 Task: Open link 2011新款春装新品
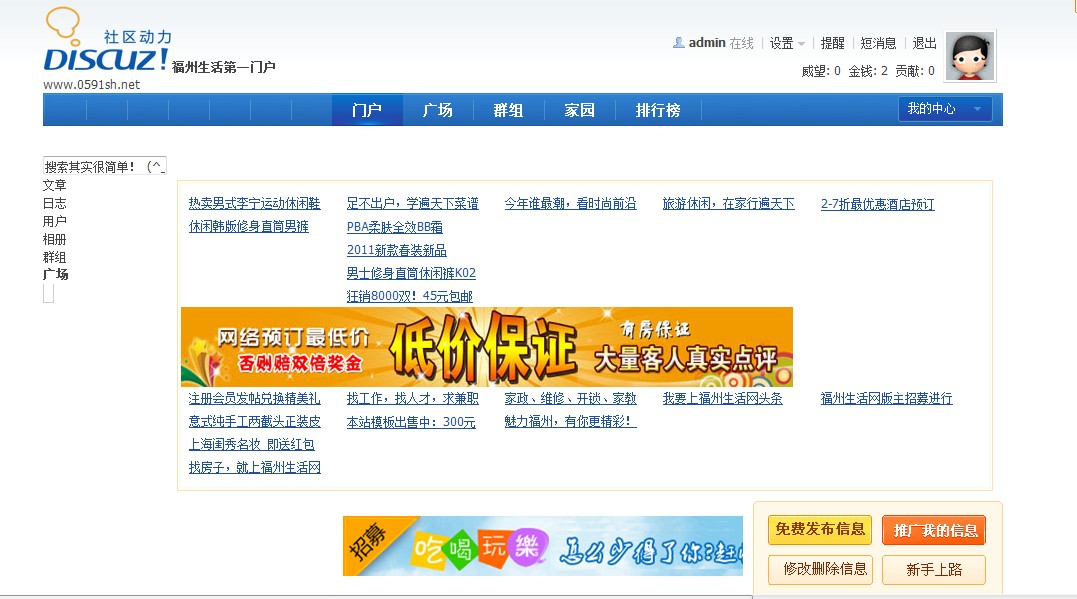[x=396, y=250]
